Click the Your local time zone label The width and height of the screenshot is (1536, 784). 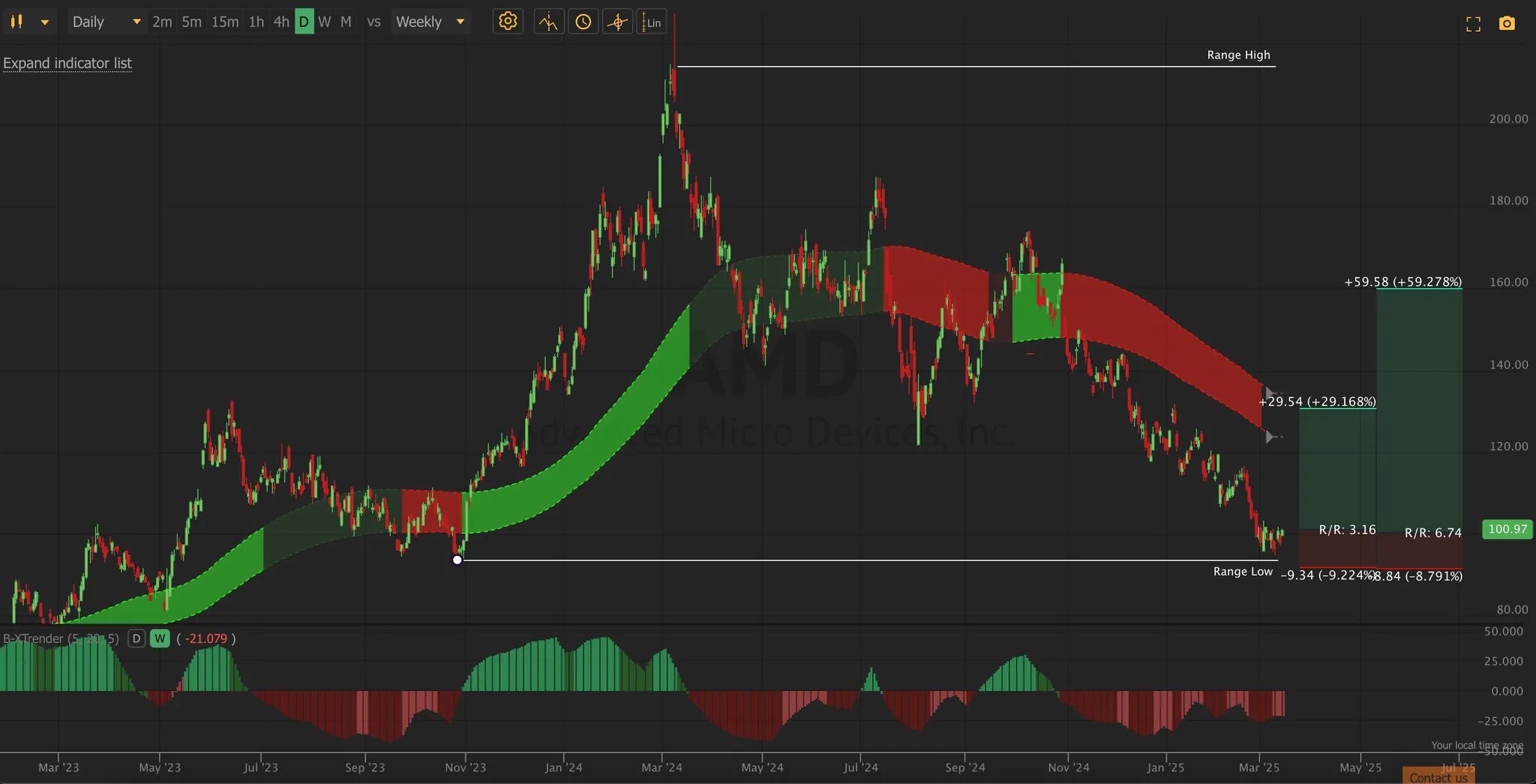[x=1477, y=745]
